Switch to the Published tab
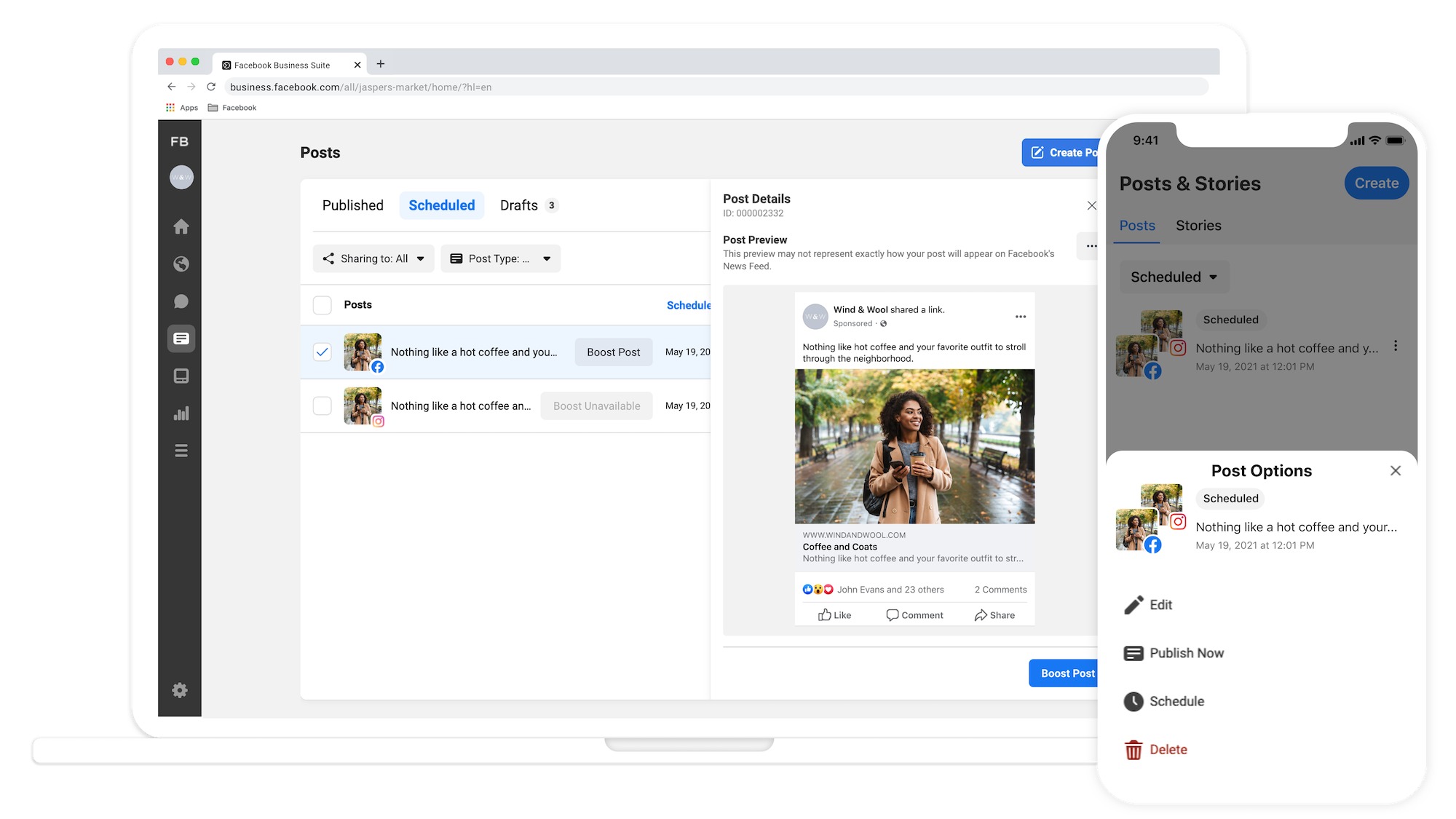This screenshot has width=1456, height=819. 352,205
